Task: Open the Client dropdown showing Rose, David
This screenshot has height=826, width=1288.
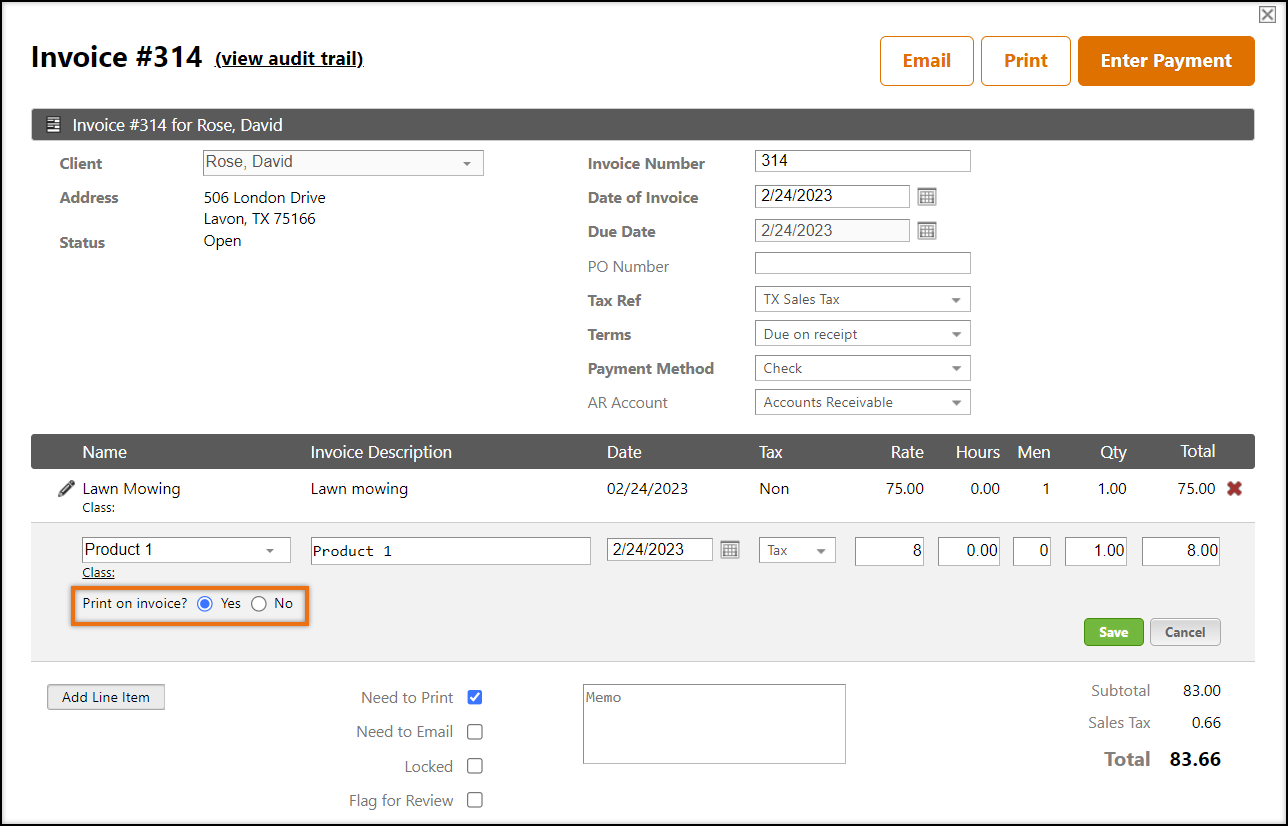Action: [x=343, y=163]
